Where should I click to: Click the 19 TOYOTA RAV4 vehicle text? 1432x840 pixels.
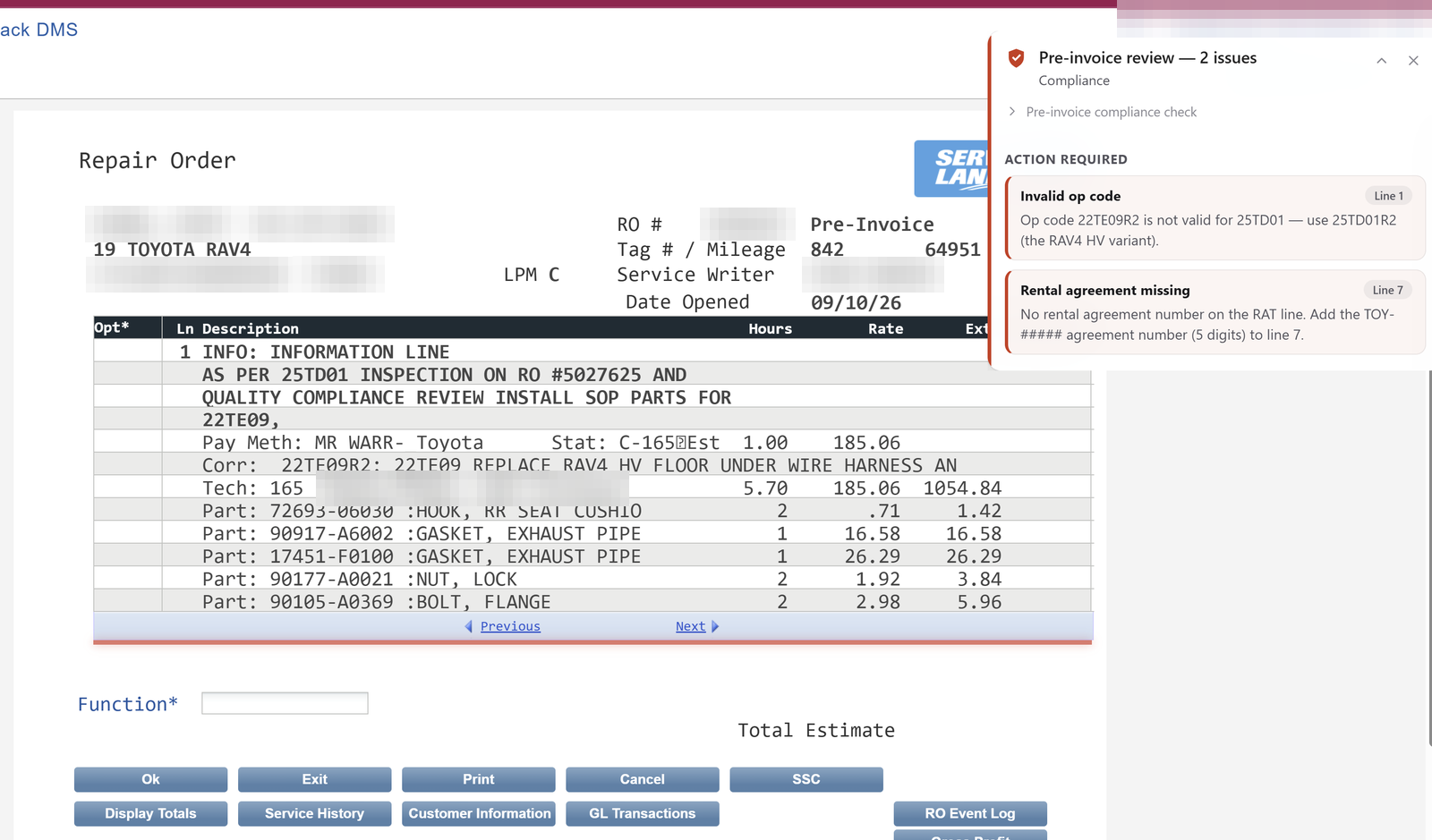172,250
